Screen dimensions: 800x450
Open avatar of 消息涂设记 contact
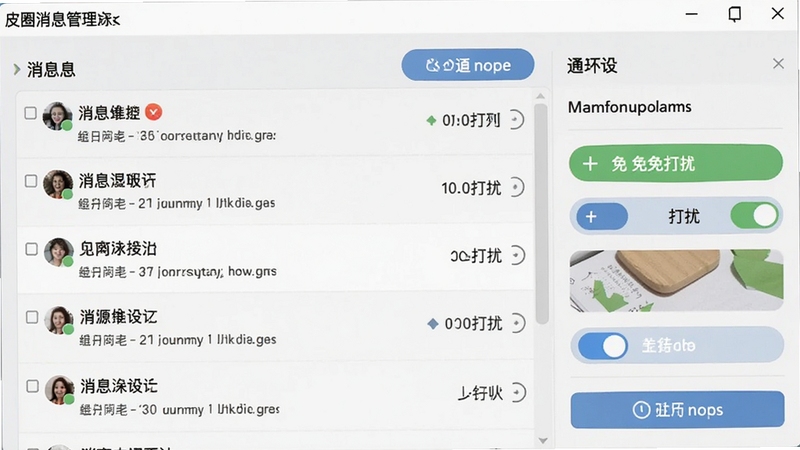60,390
